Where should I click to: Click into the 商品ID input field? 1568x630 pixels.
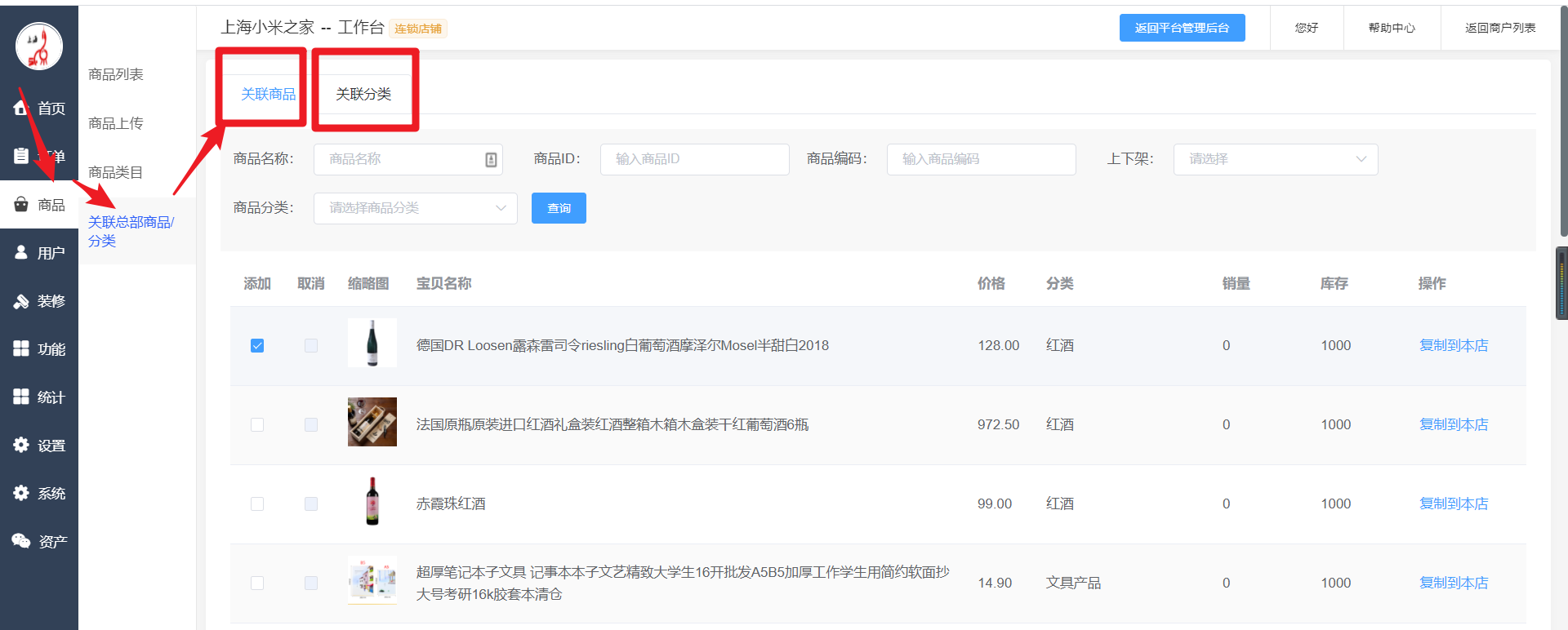(x=694, y=159)
